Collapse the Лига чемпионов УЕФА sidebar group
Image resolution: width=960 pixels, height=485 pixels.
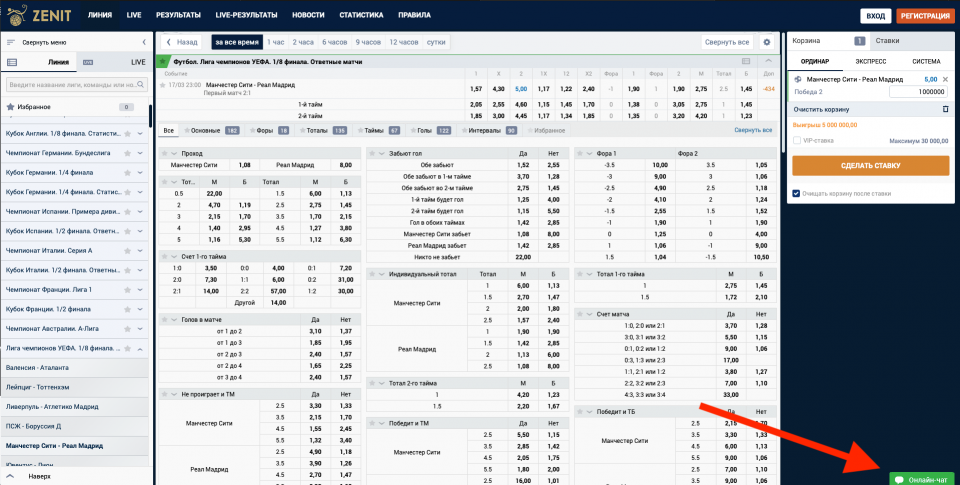pos(140,348)
